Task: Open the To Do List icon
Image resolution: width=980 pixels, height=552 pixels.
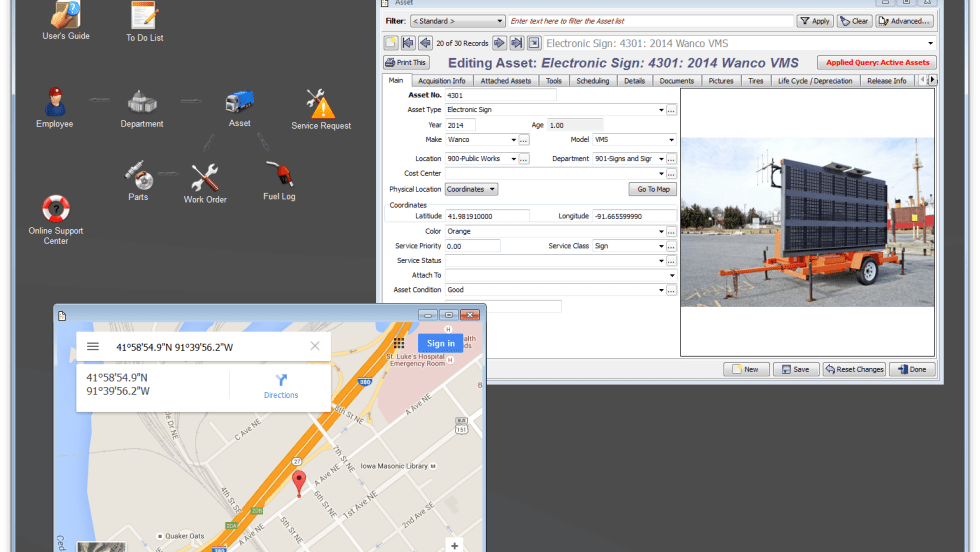Action: (144, 16)
